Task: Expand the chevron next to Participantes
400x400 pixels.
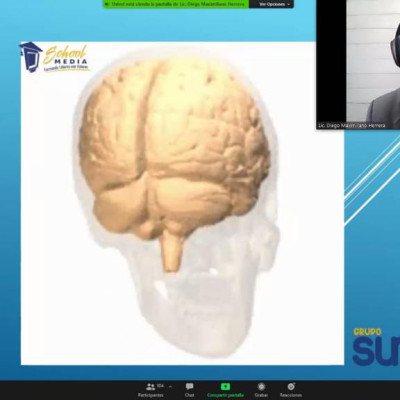Action: [170, 387]
